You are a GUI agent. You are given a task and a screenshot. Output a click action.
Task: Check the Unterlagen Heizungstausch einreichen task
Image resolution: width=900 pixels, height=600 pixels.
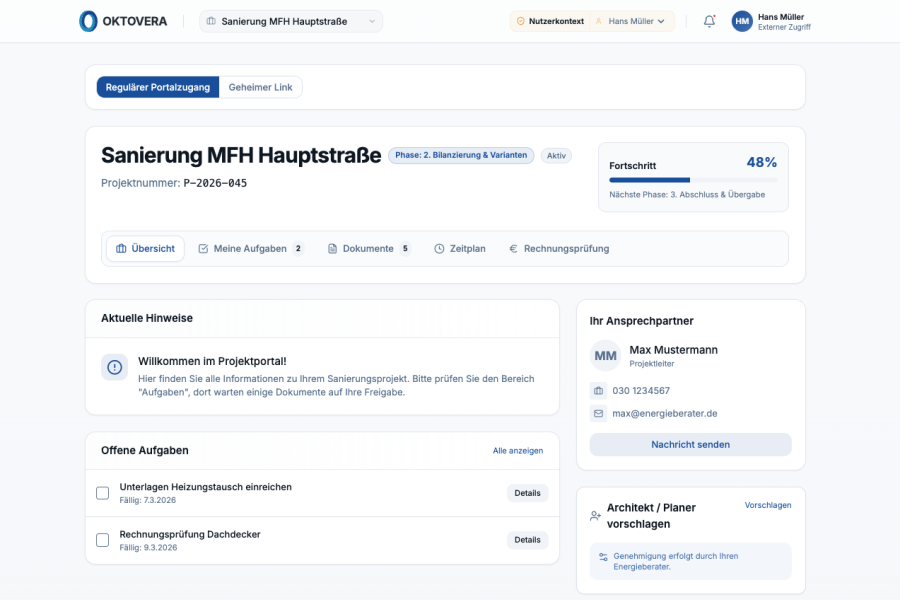click(102, 493)
